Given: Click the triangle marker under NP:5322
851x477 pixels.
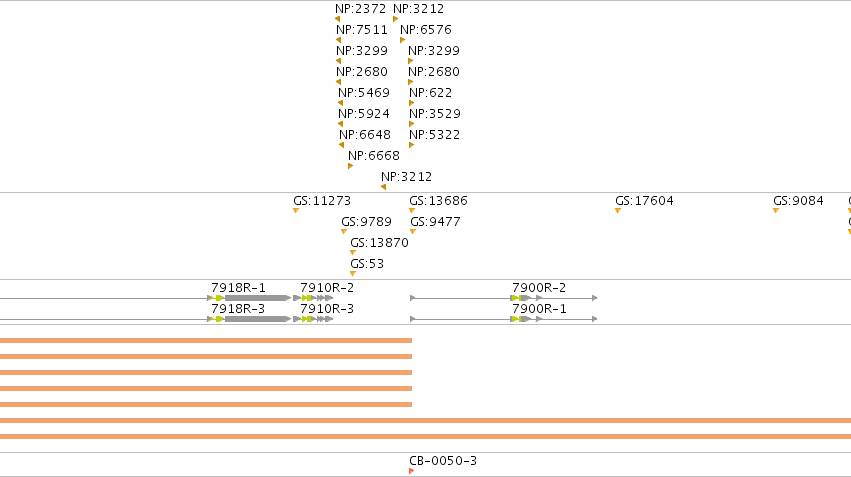Looking at the screenshot, I should [411, 145].
